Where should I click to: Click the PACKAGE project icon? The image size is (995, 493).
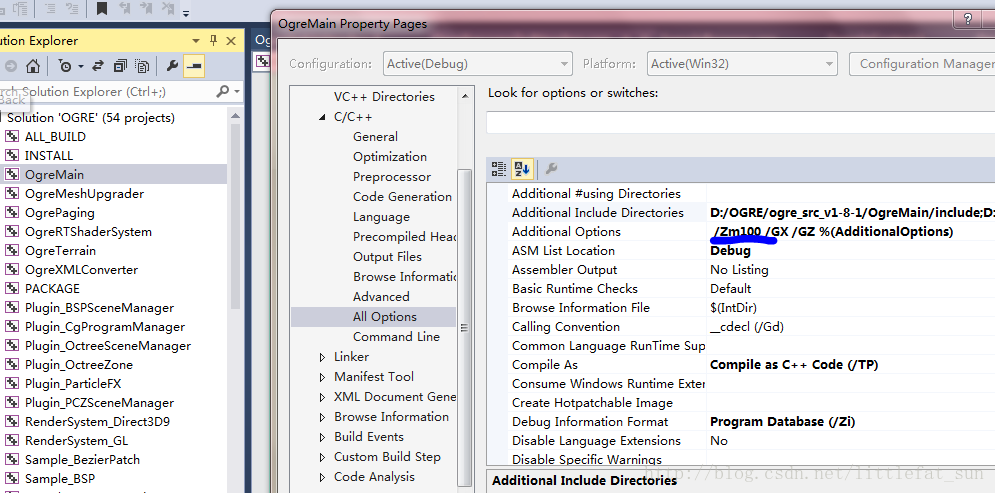12,289
